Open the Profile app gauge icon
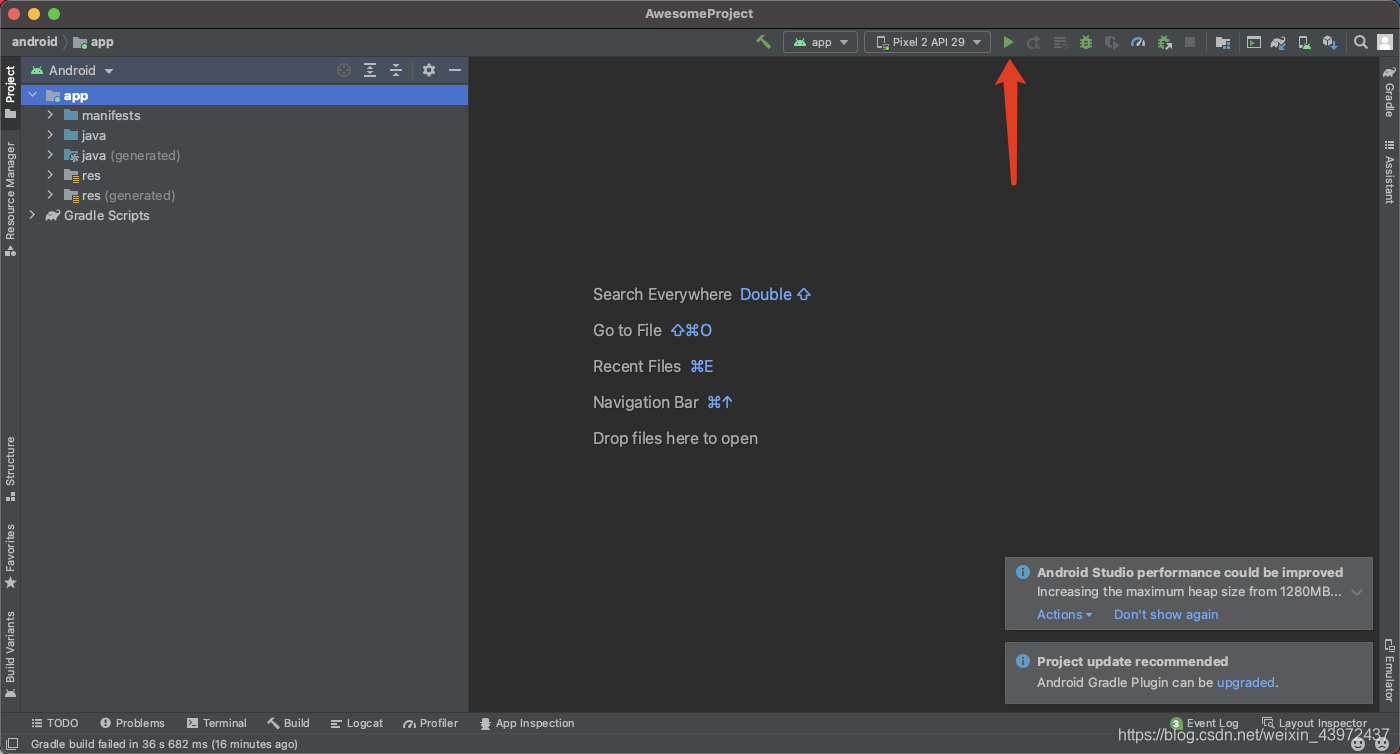Screen dimensions: 1400x754 (x=1138, y=42)
